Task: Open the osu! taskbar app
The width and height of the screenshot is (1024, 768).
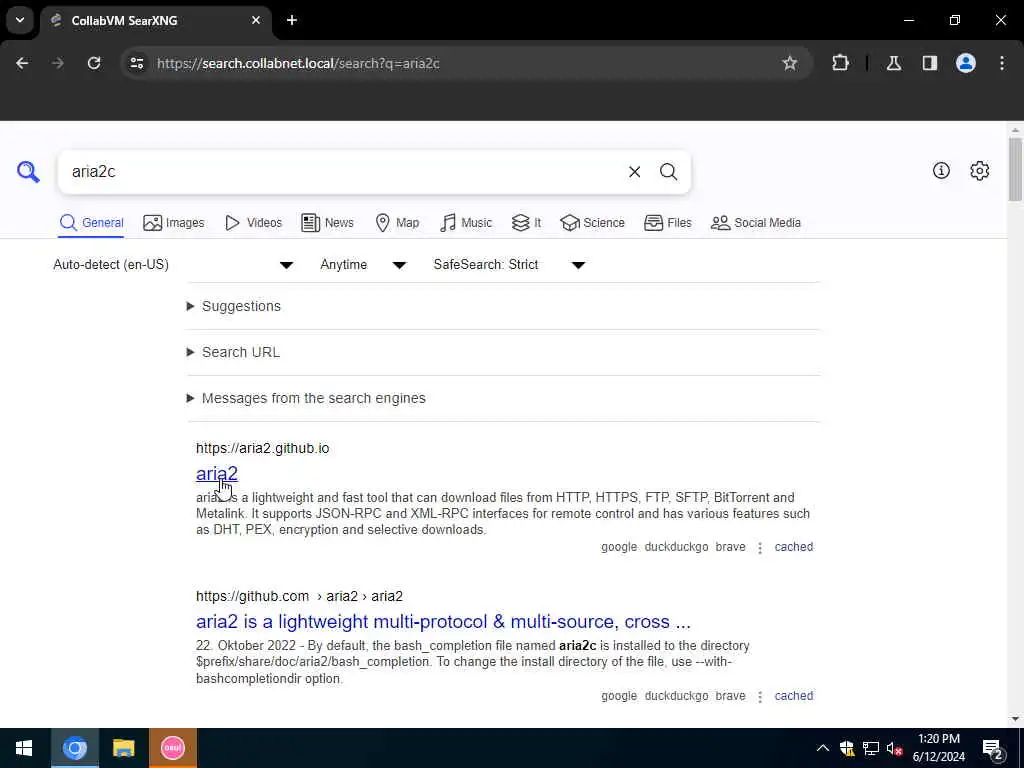Action: click(x=172, y=748)
